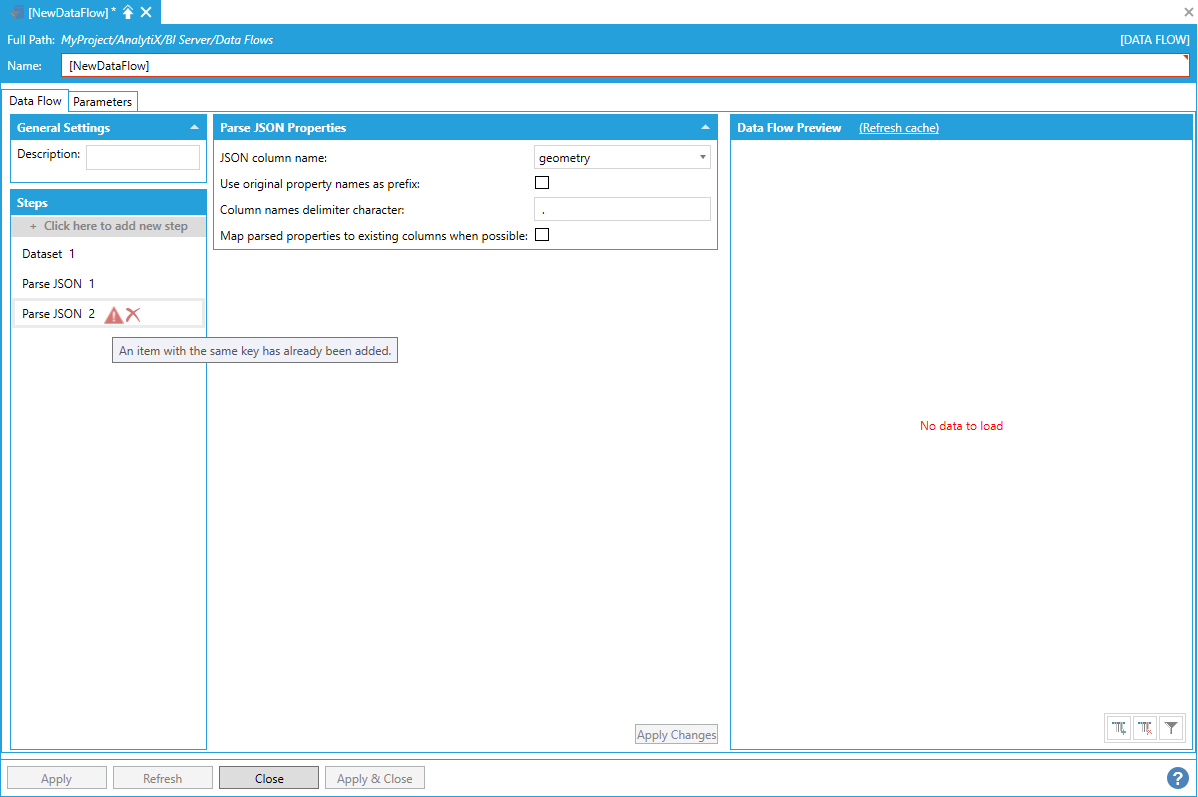
Task: Click the filter funnel icon in preview
Action: 1171,728
